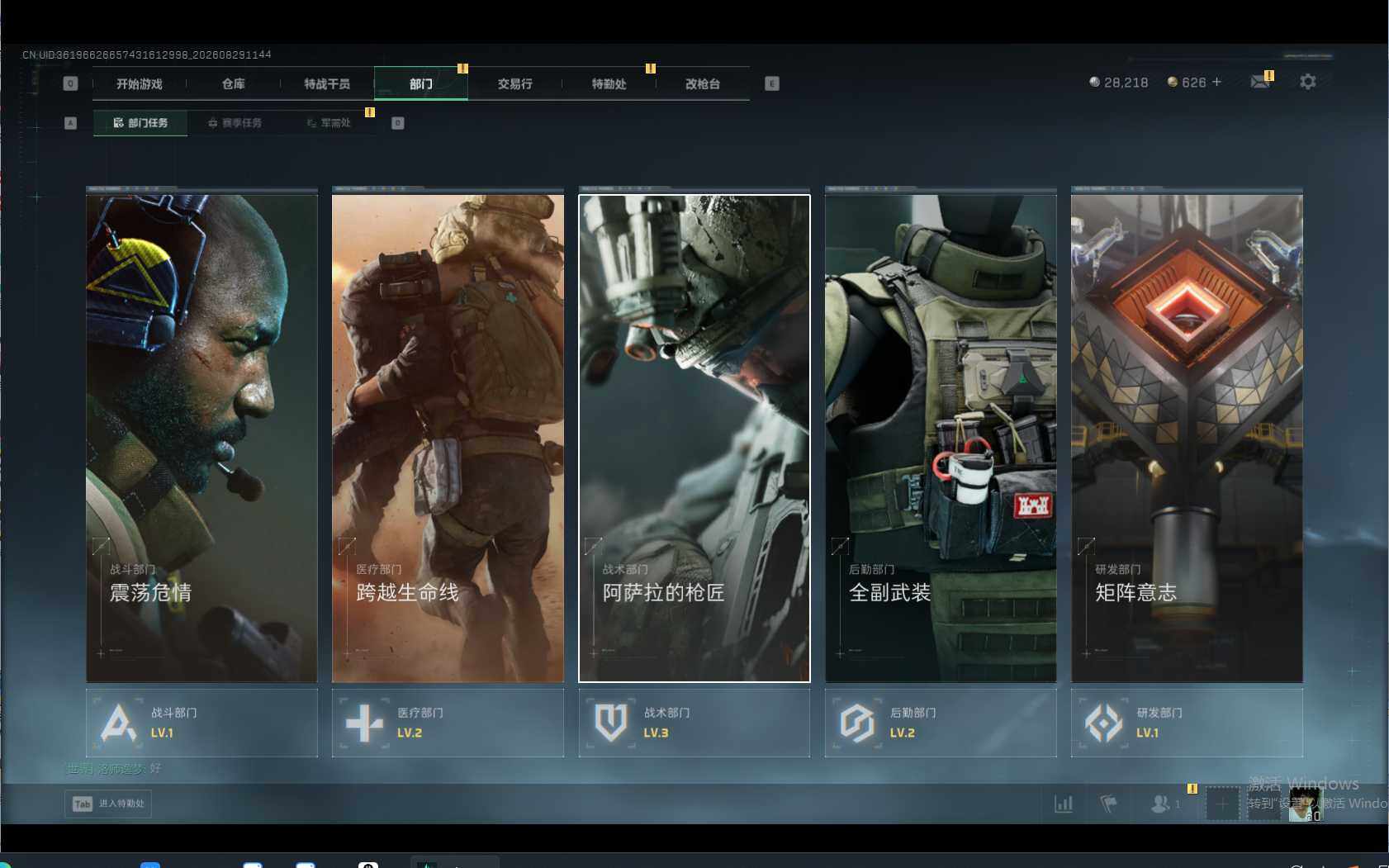Click the E key next-tab icon

point(772,83)
